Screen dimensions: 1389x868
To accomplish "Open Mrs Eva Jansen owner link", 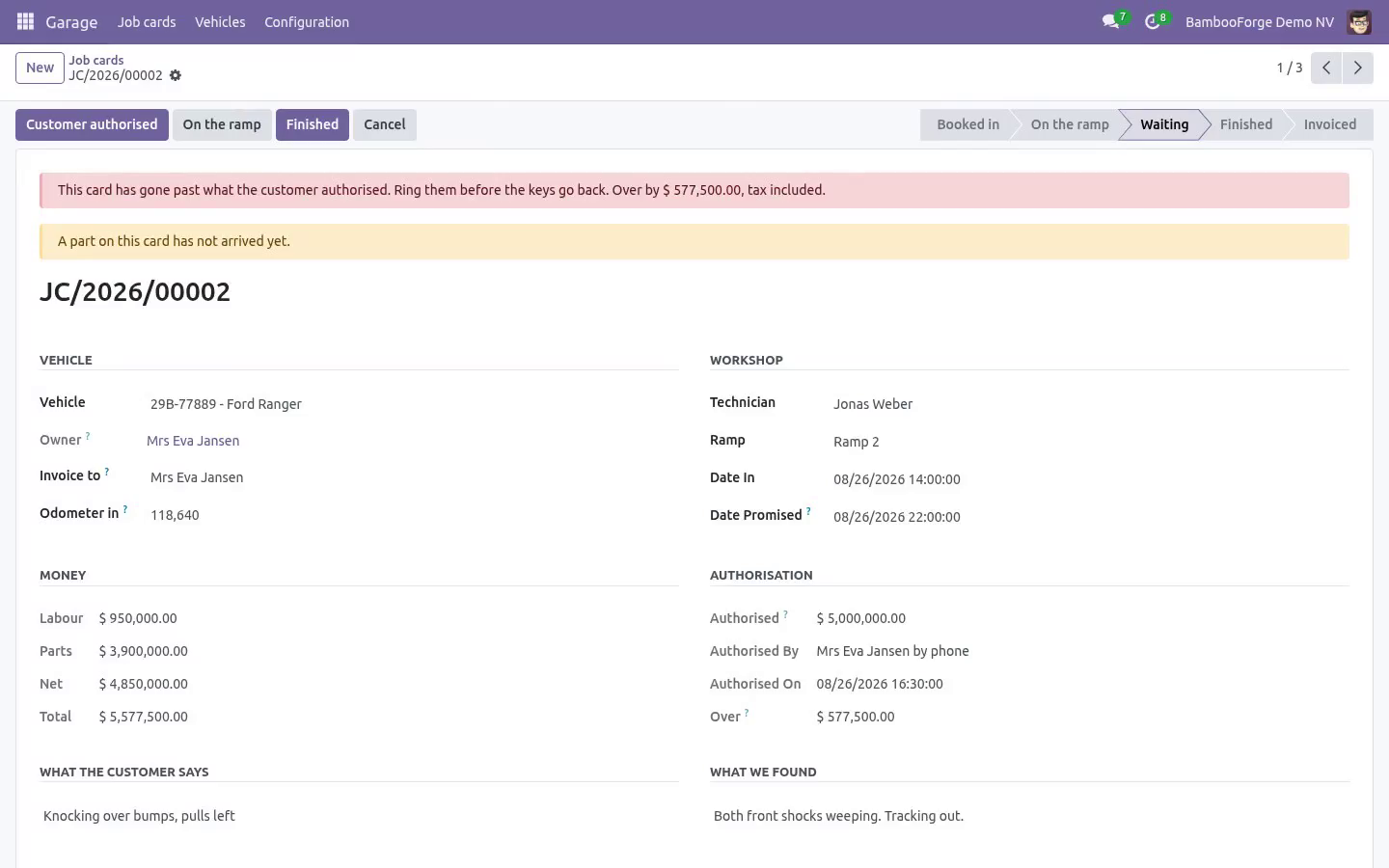I will (x=193, y=441).
